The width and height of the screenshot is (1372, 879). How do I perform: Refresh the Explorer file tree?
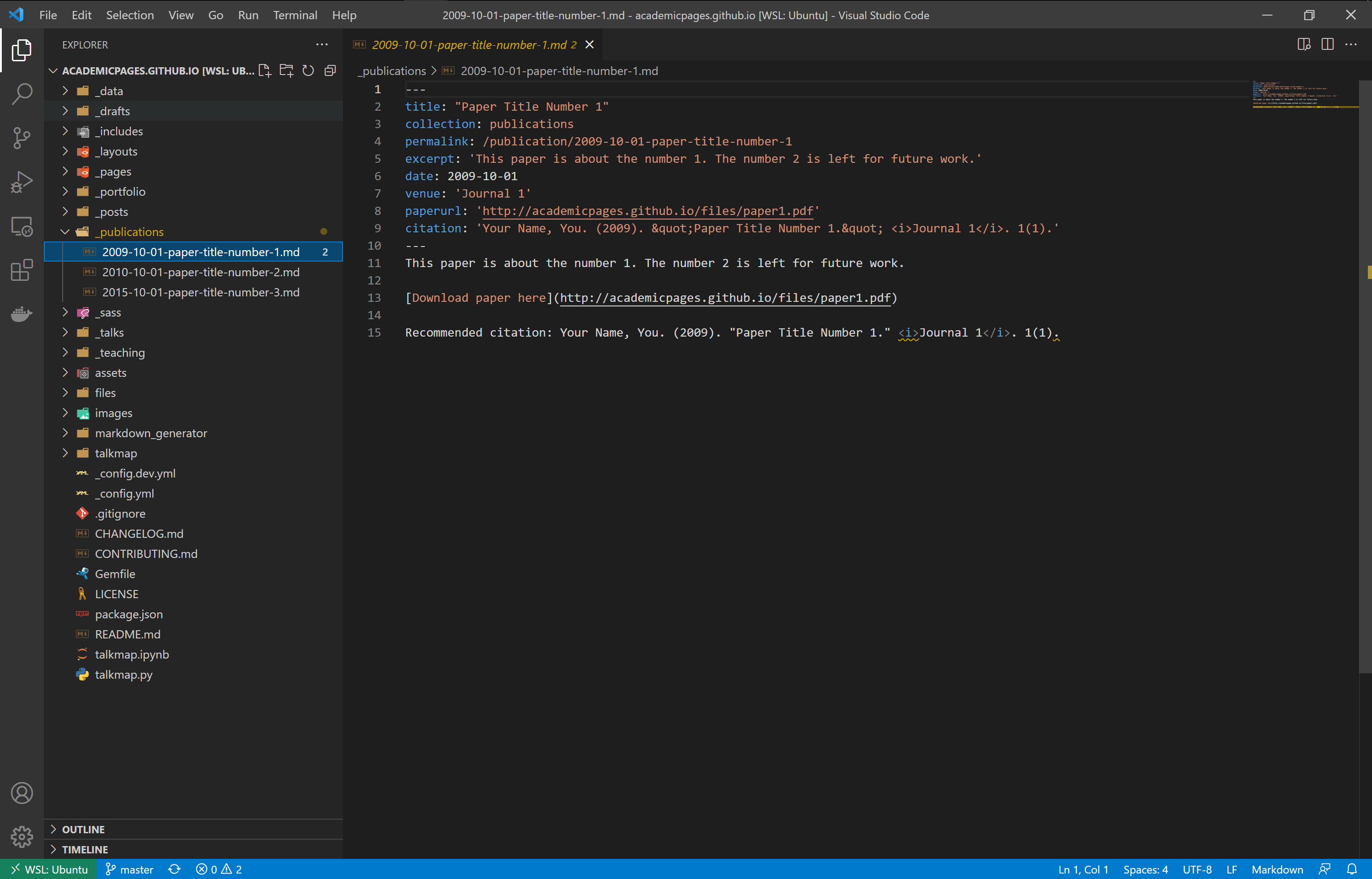[308, 71]
